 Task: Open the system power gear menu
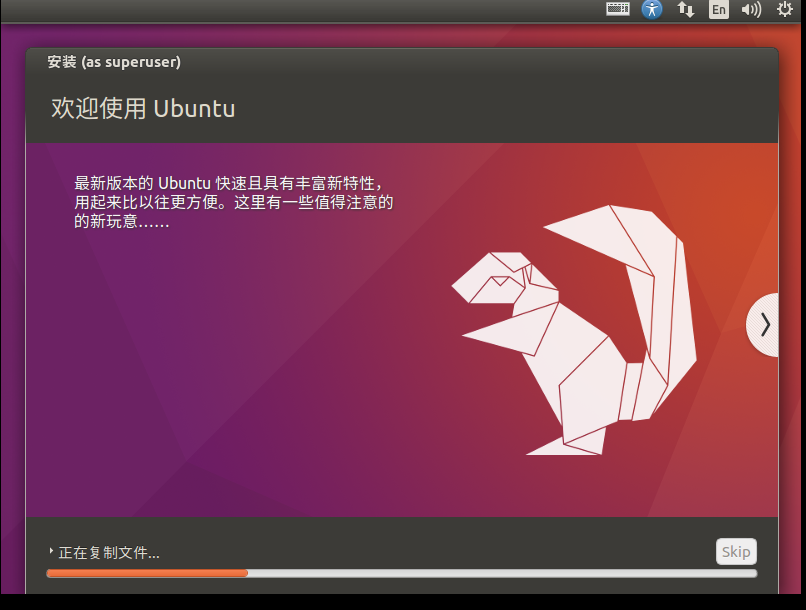pos(784,9)
